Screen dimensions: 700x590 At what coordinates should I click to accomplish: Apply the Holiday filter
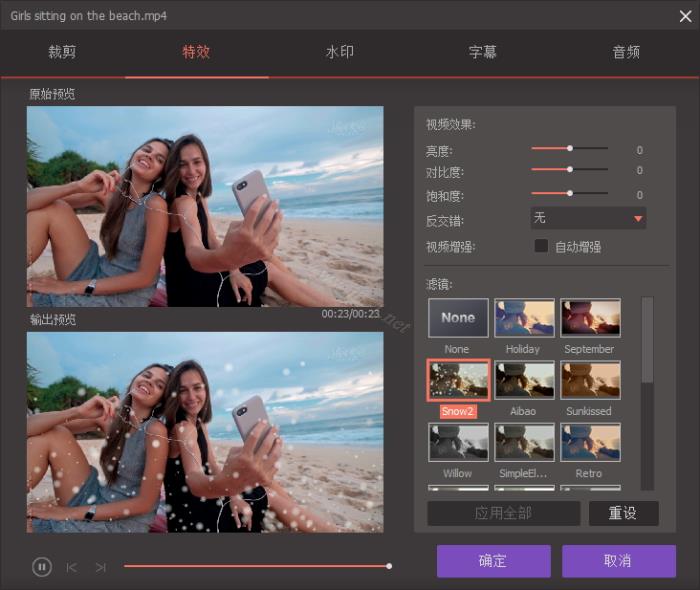pos(524,318)
